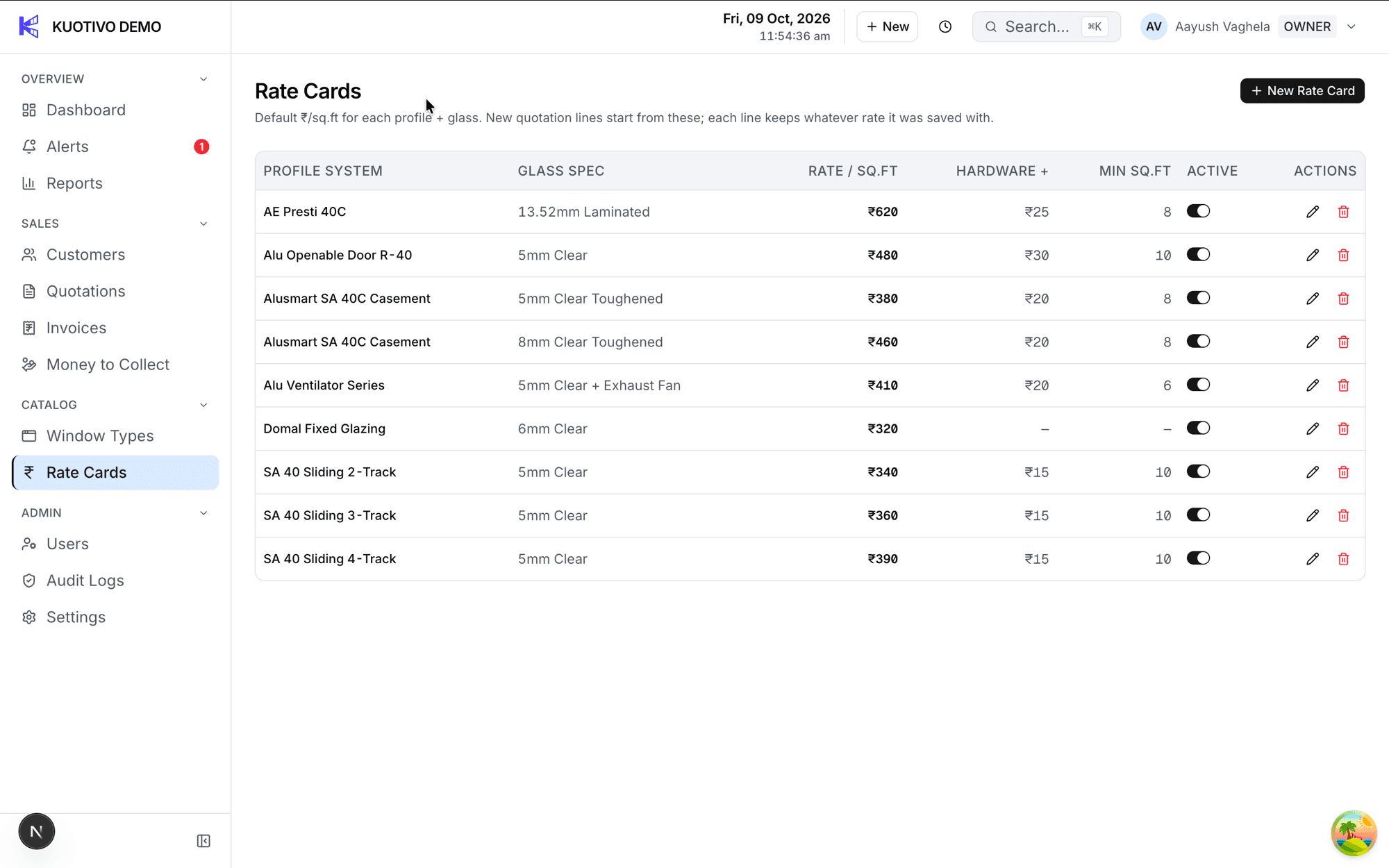Click the + New button in header
This screenshot has width=1389, height=868.
point(887,26)
